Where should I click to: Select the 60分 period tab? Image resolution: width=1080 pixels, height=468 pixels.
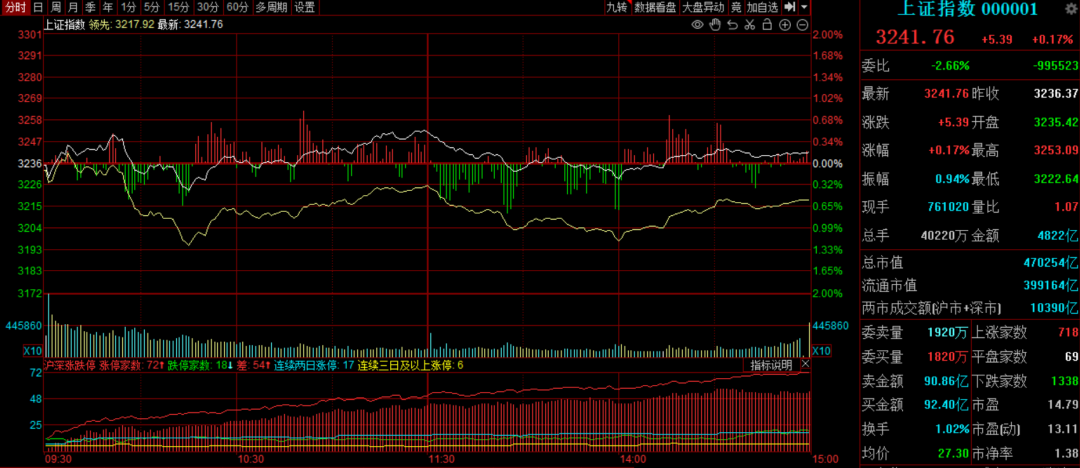click(x=237, y=8)
